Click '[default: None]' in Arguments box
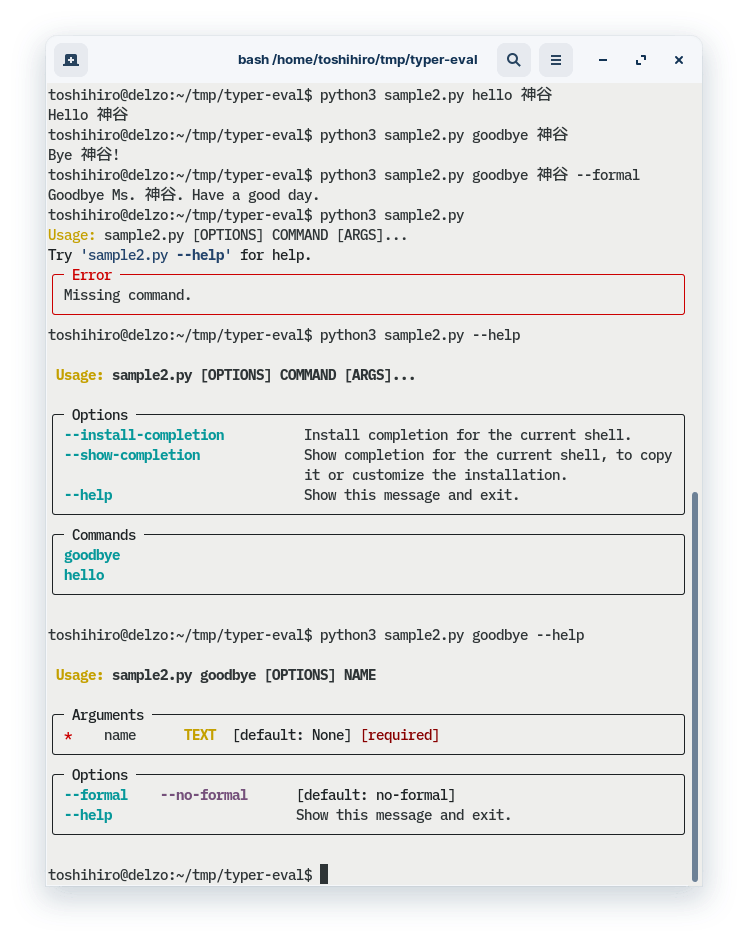 tap(292, 735)
